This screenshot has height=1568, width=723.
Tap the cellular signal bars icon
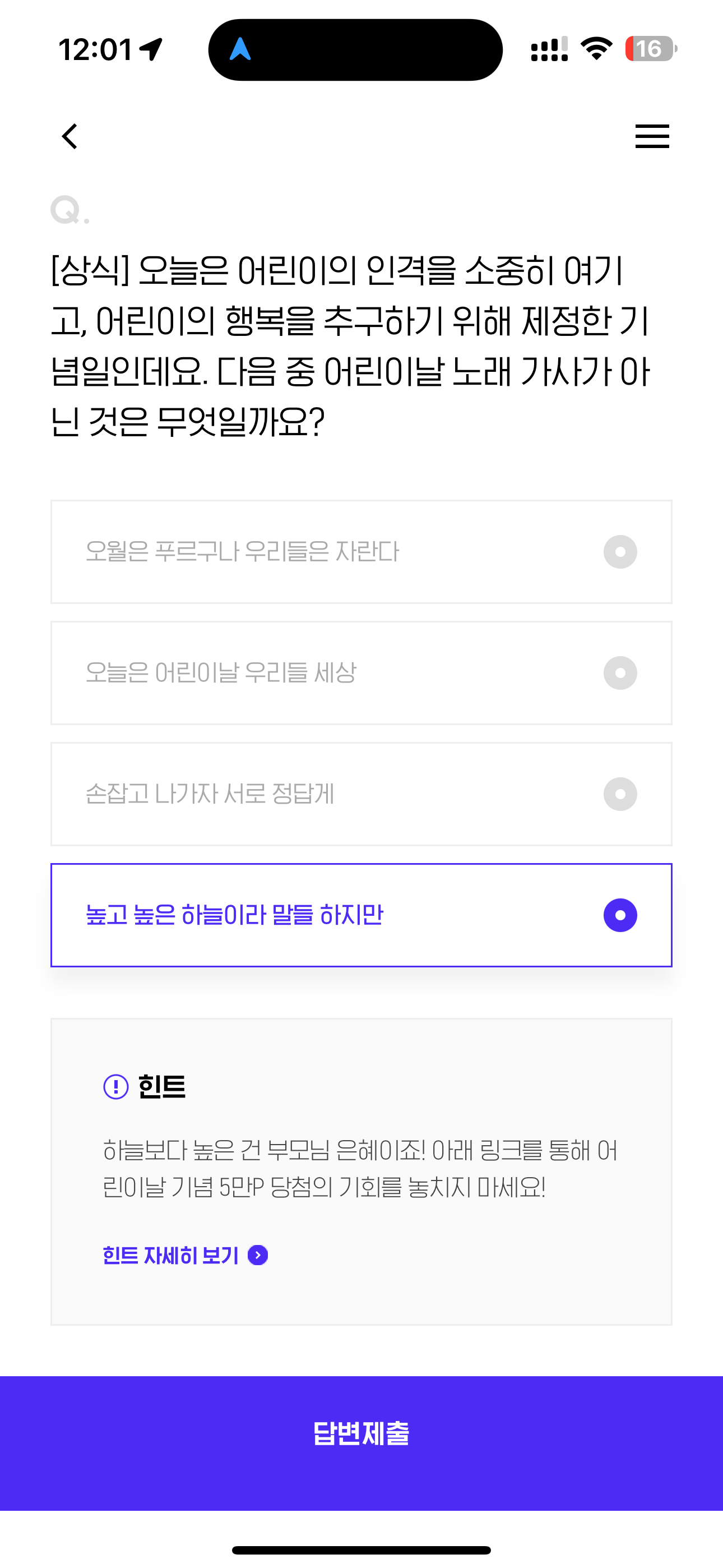(x=550, y=49)
